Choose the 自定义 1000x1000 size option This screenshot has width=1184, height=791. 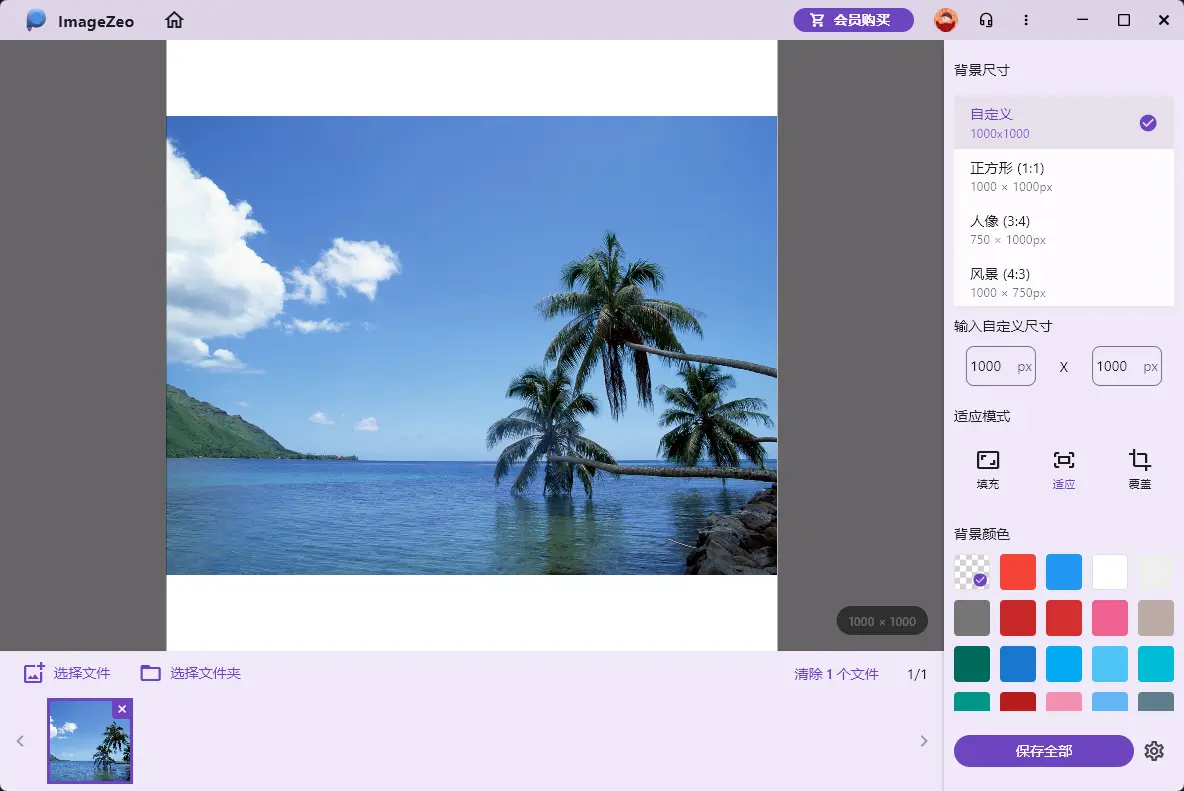click(x=1063, y=123)
